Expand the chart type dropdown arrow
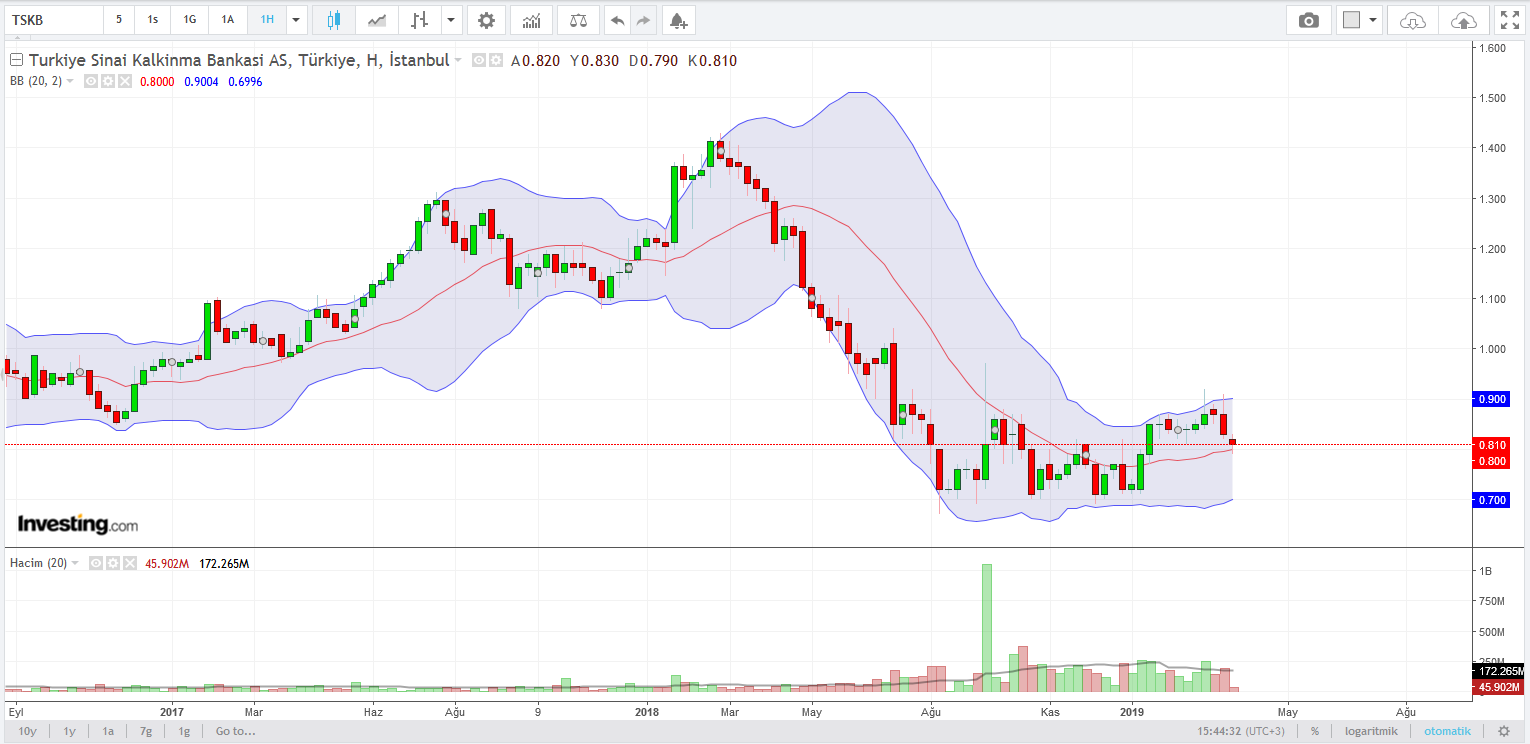The height and width of the screenshot is (744, 1530). tap(452, 19)
